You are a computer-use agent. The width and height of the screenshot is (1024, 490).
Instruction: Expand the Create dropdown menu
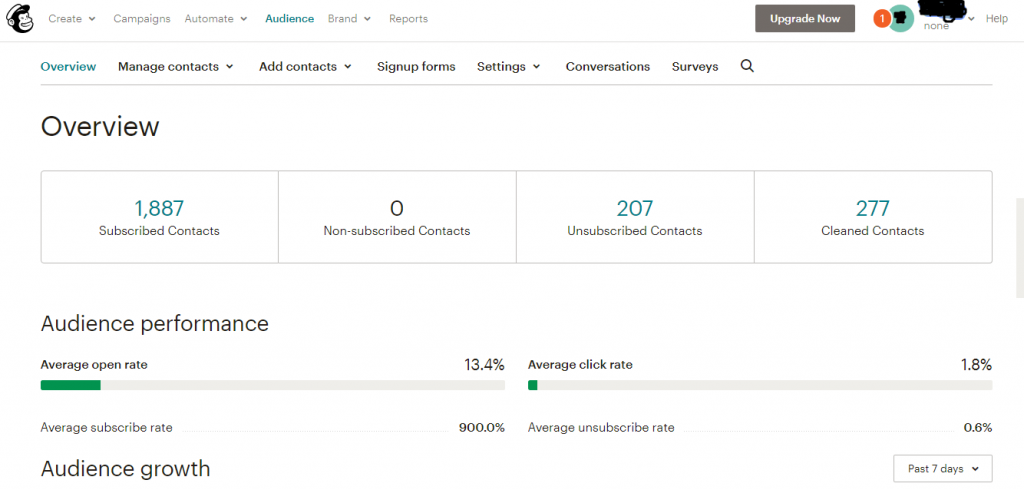pyautogui.click(x=72, y=19)
